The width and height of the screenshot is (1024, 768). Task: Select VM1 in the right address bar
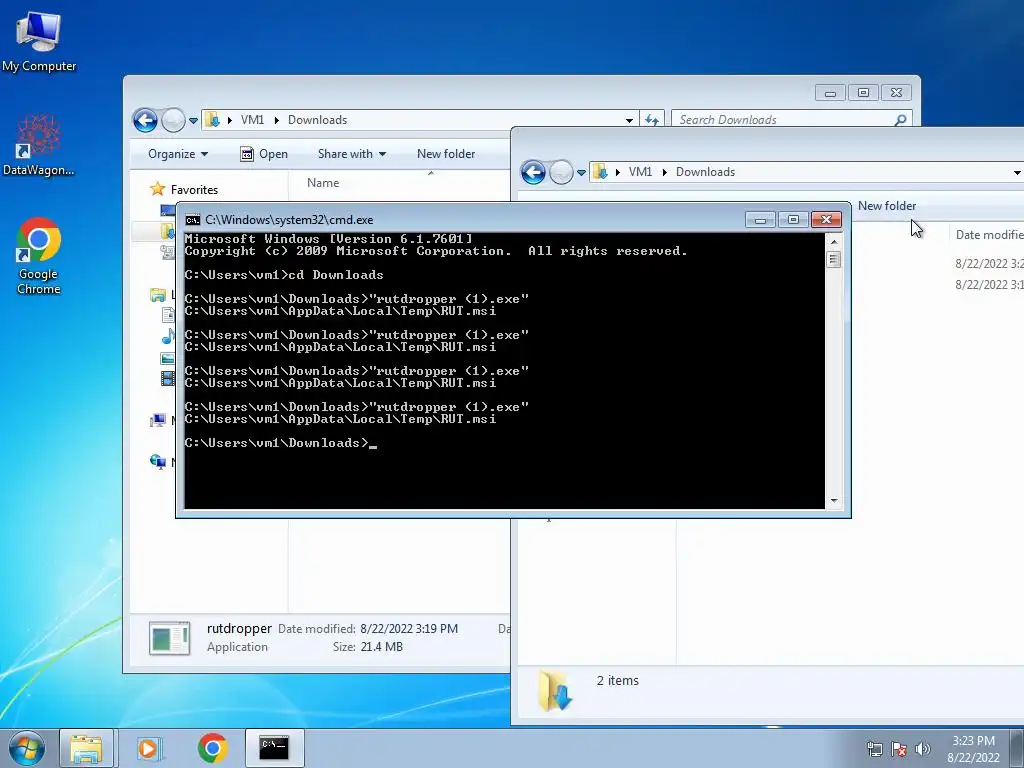pos(640,172)
